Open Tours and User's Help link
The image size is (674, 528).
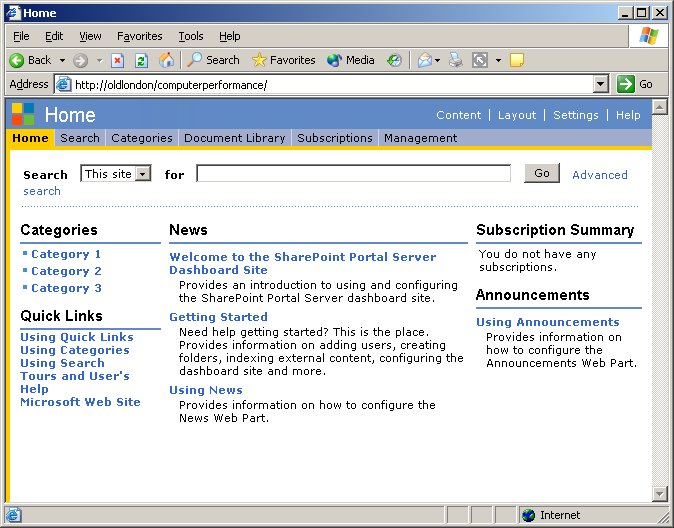(75, 382)
